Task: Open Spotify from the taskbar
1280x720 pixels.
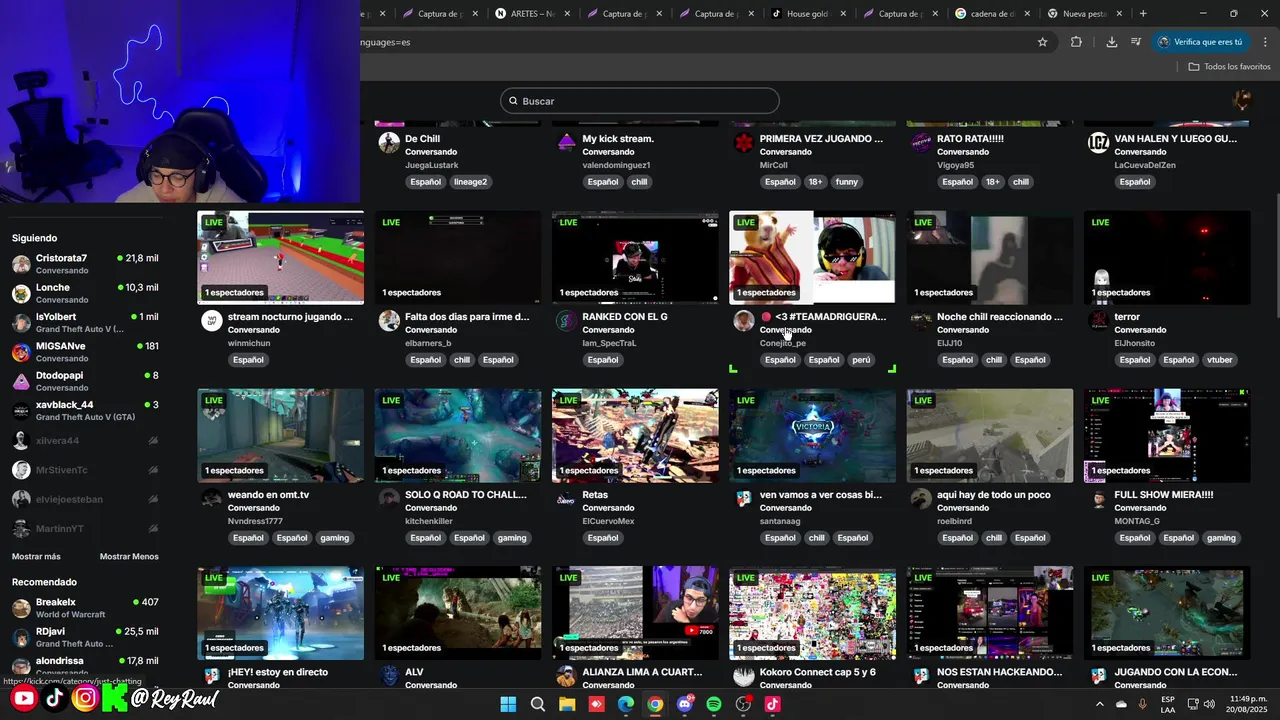Action: point(714,704)
